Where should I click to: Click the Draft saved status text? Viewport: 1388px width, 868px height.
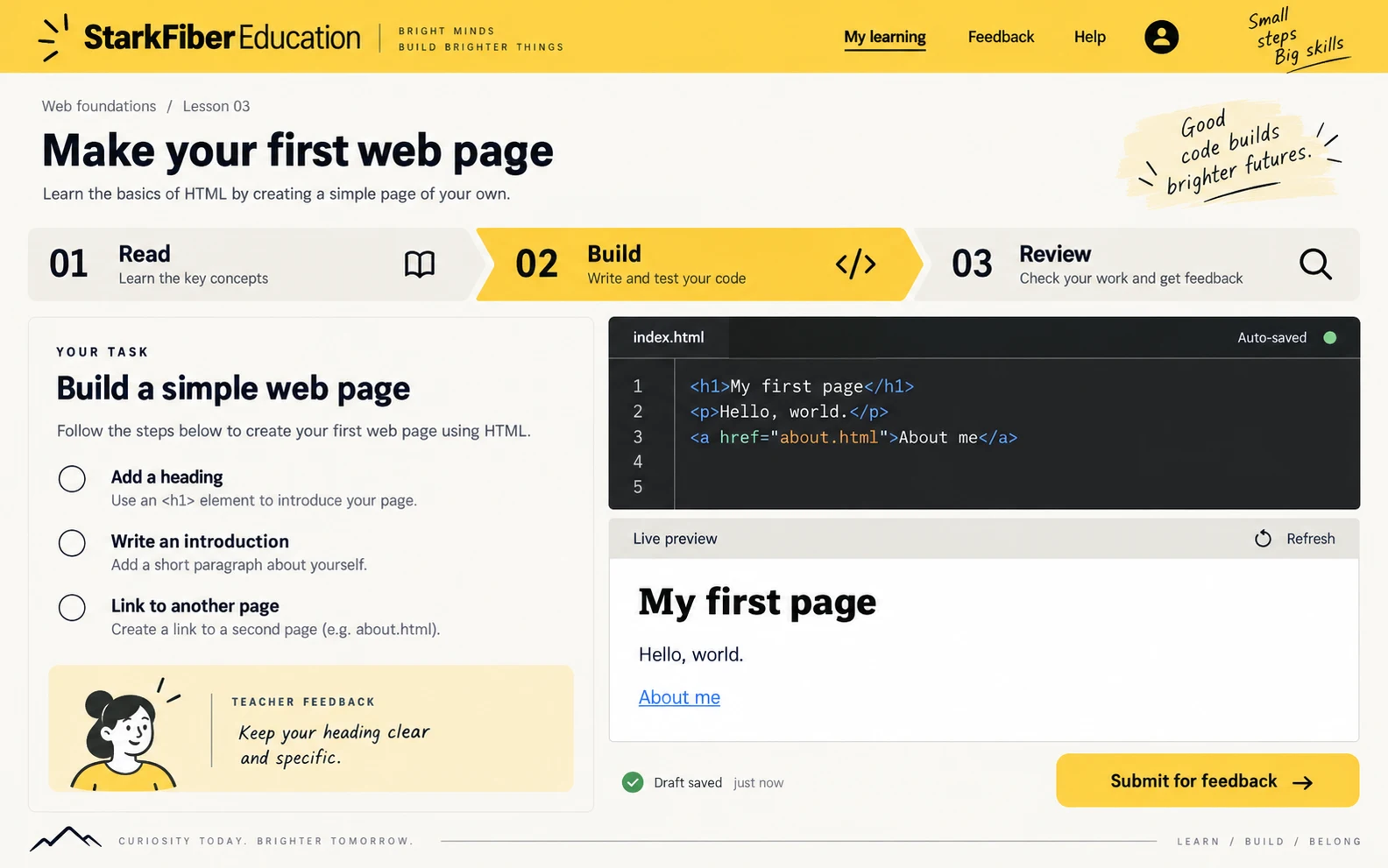coord(688,782)
